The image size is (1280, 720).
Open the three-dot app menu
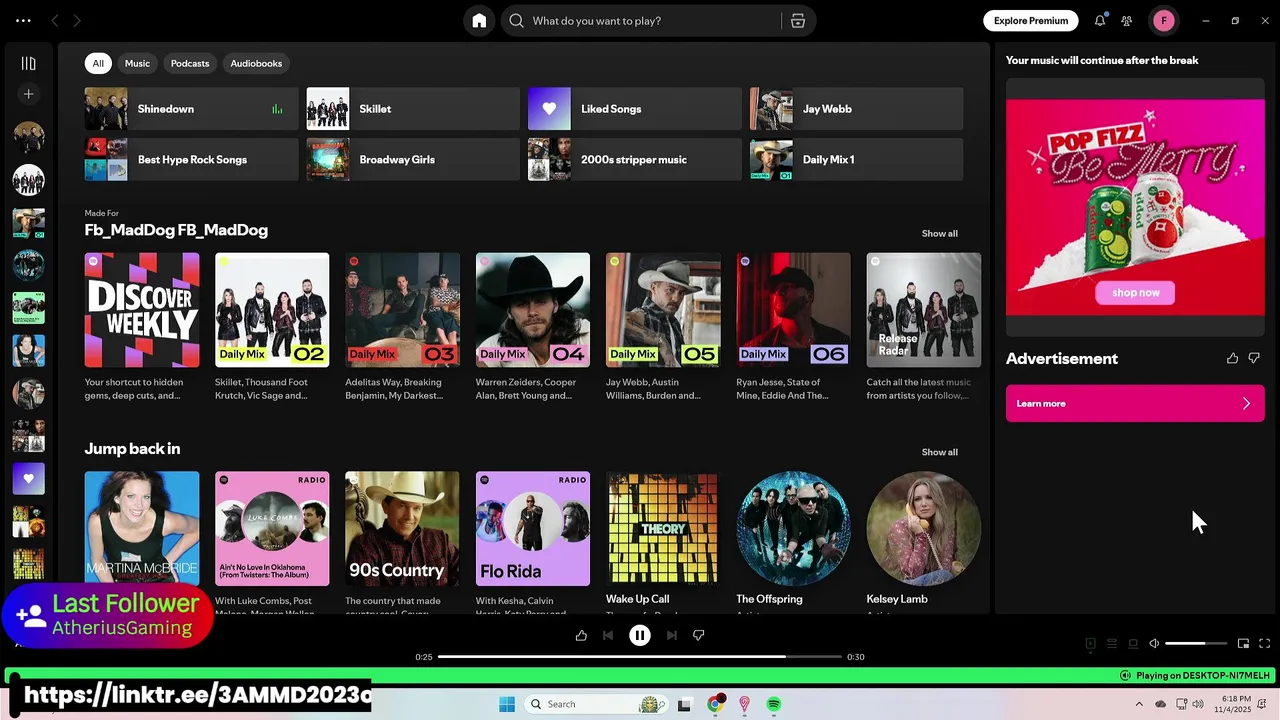click(23, 21)
